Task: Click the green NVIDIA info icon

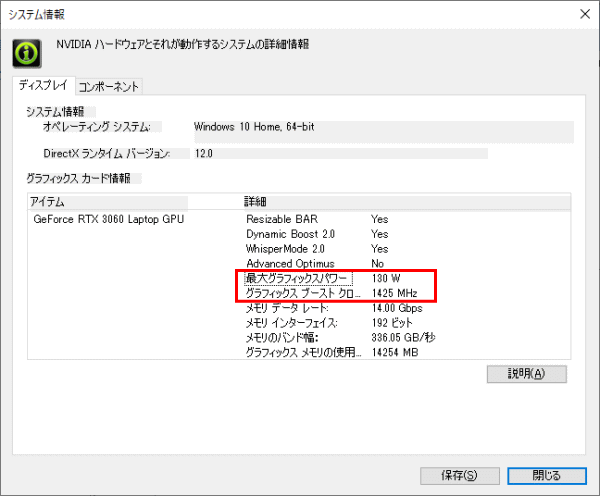Action: (27, 54)
